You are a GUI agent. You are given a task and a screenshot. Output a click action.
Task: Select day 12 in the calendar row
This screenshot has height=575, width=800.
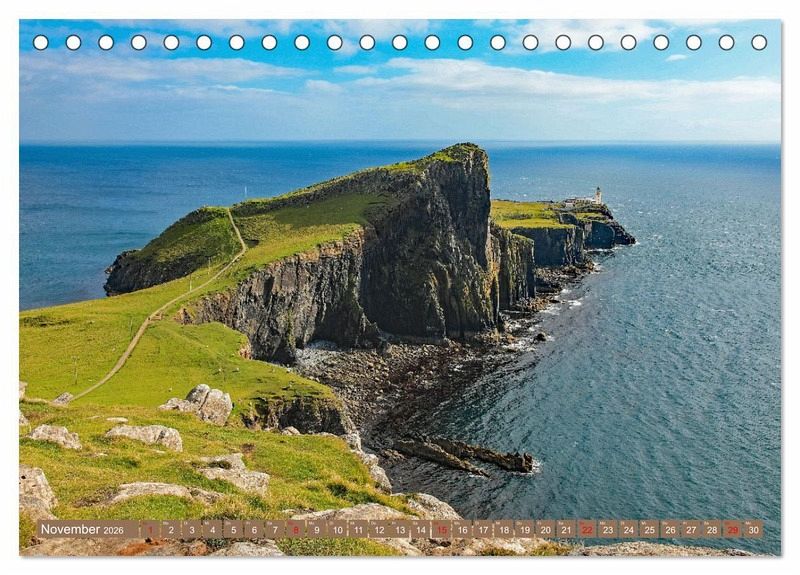(378, 529)
